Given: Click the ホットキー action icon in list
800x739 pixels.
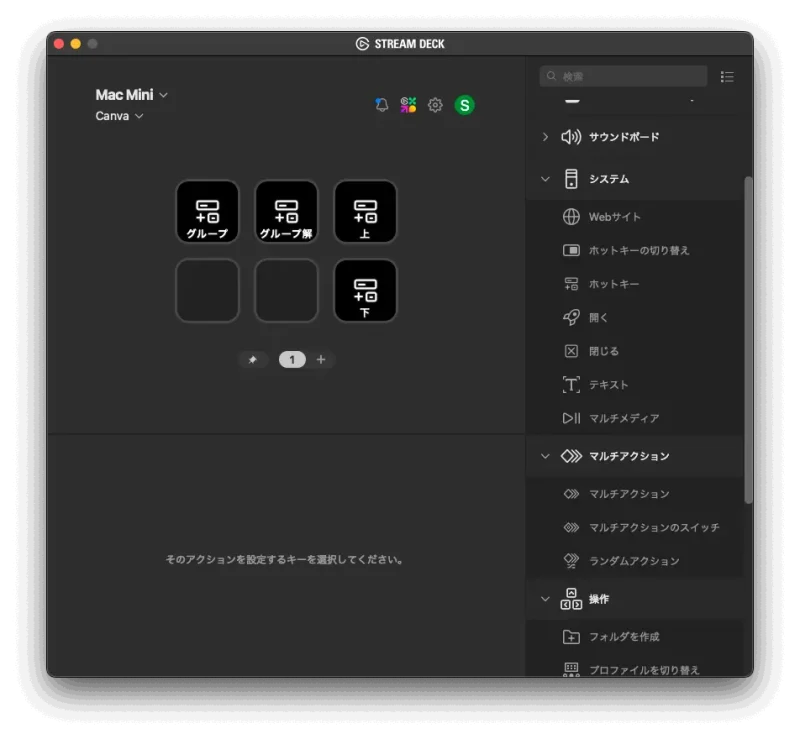Looking at the screenshot, I should (x=571, y=284).
